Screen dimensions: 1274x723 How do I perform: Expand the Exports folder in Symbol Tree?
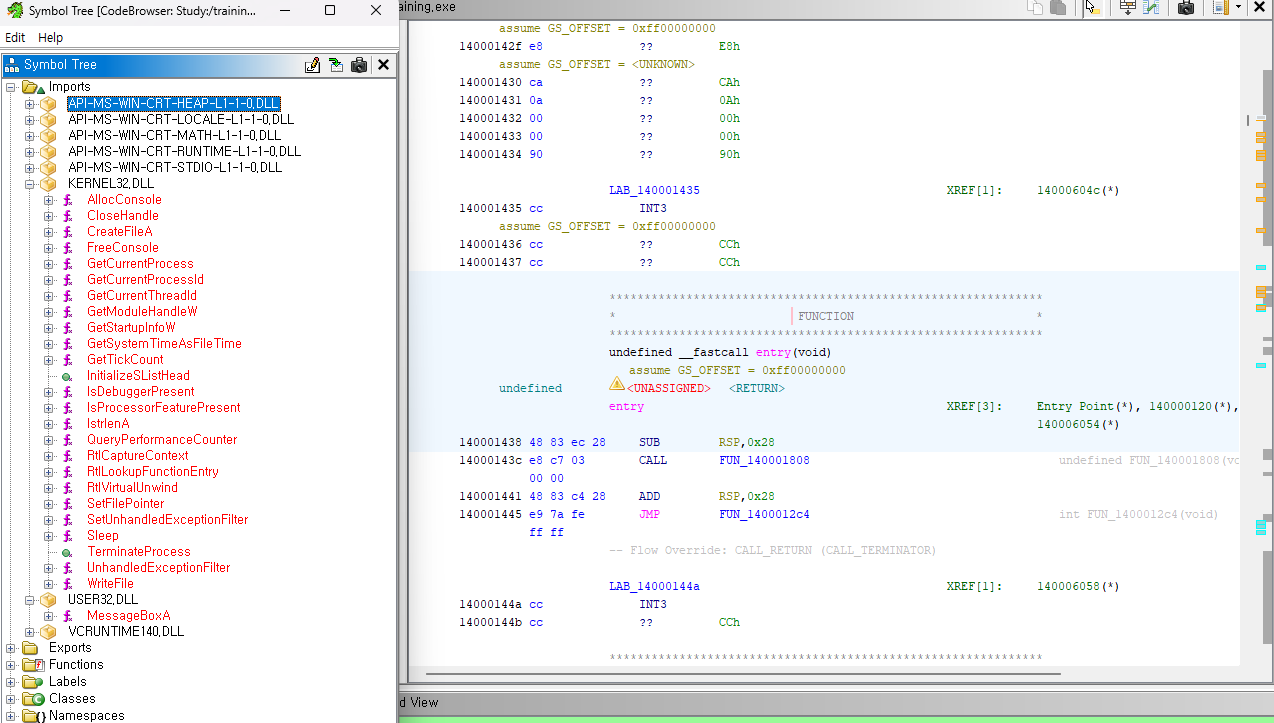(8, 648)
